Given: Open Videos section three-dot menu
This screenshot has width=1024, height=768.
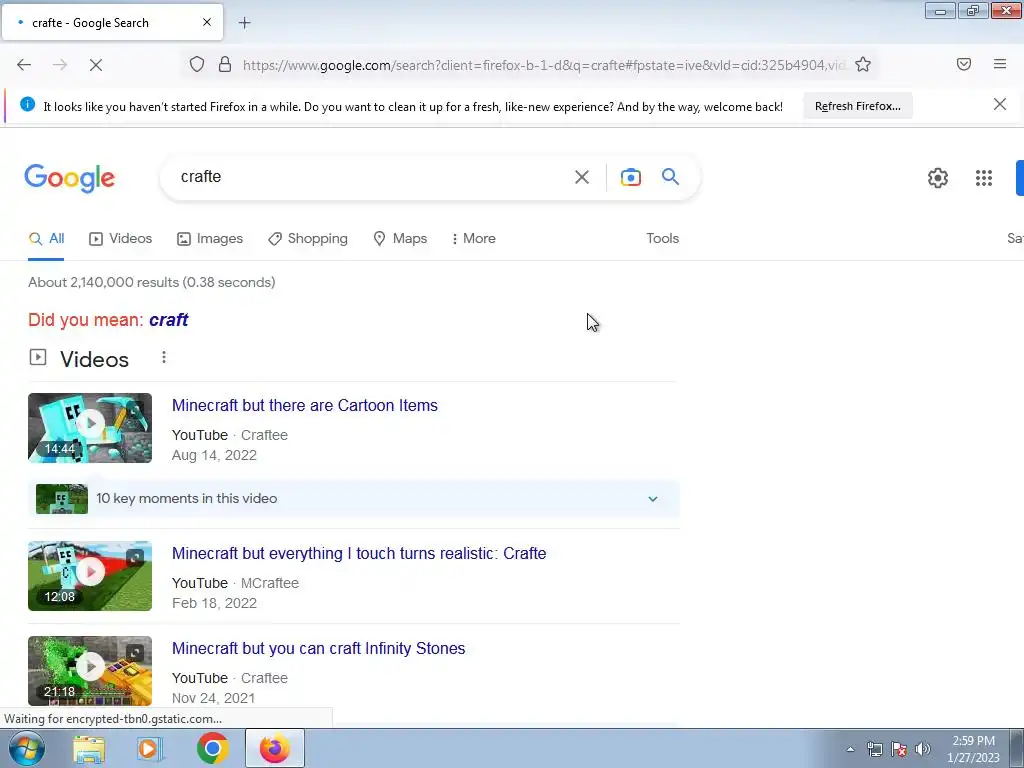Looking at the screenshot, I should (164, 357).
